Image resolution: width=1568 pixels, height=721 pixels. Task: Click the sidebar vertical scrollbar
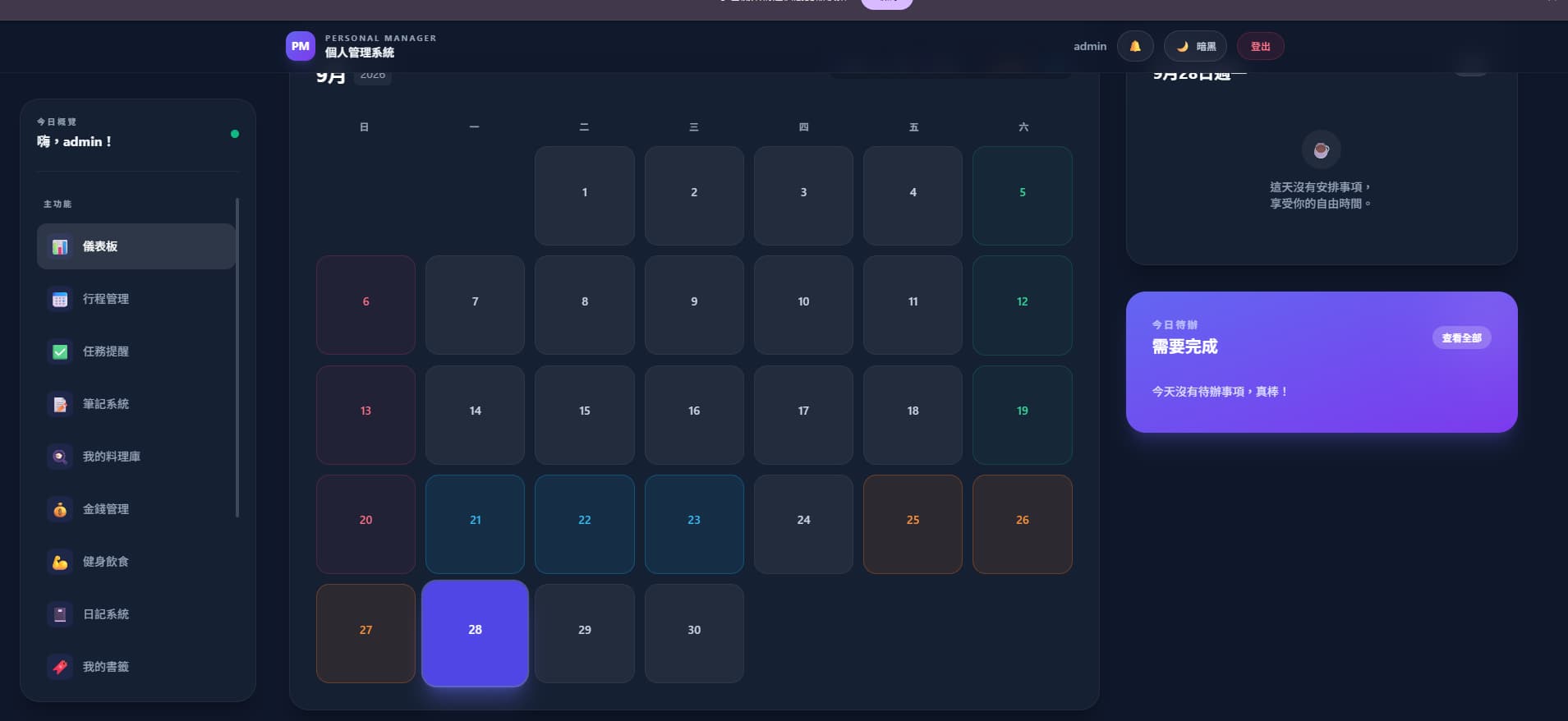tap(237, 357)
